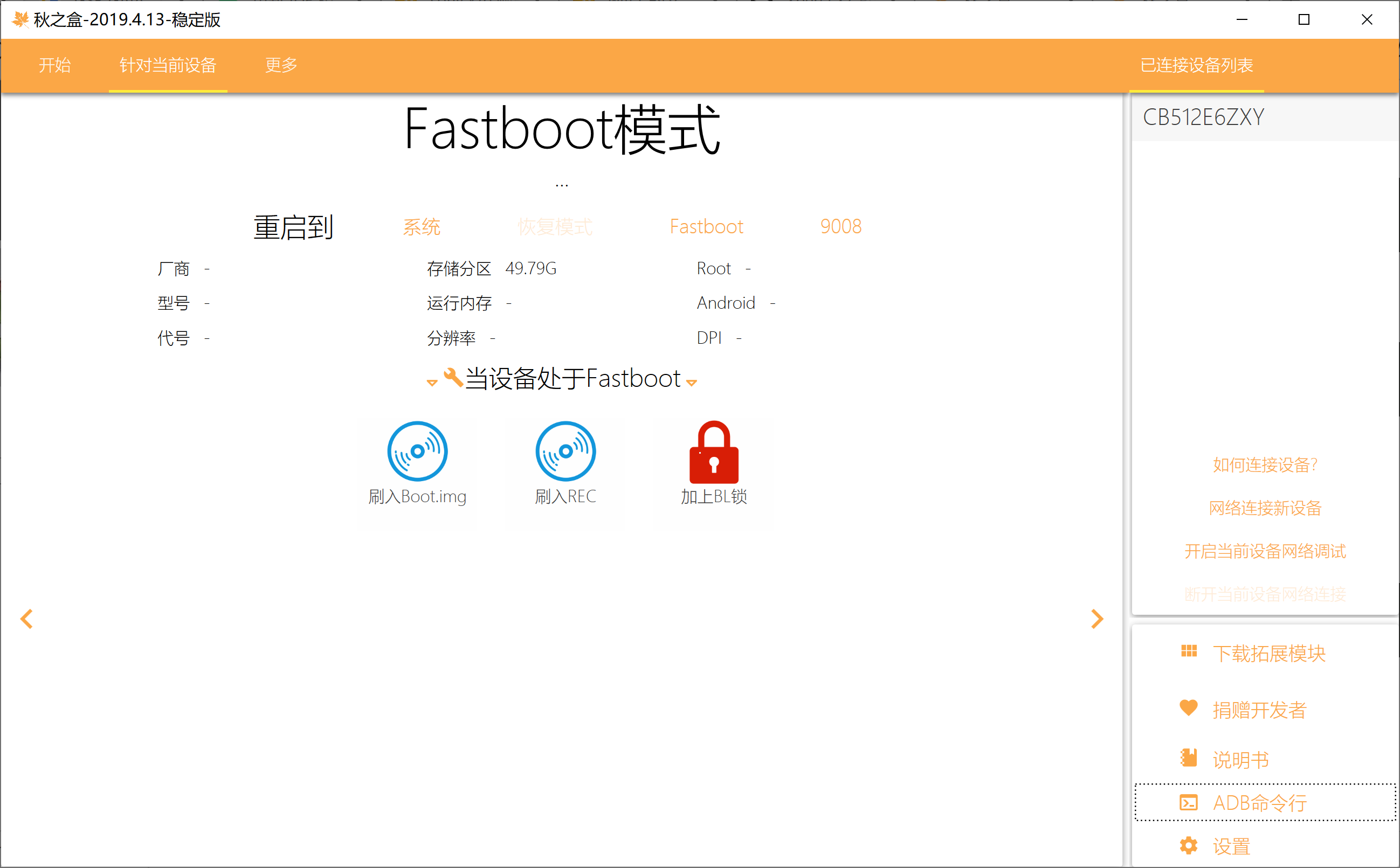The image size is (1400, 868).
Task: Select device CB512E6ZXY in list
Action: point(1203,117)
